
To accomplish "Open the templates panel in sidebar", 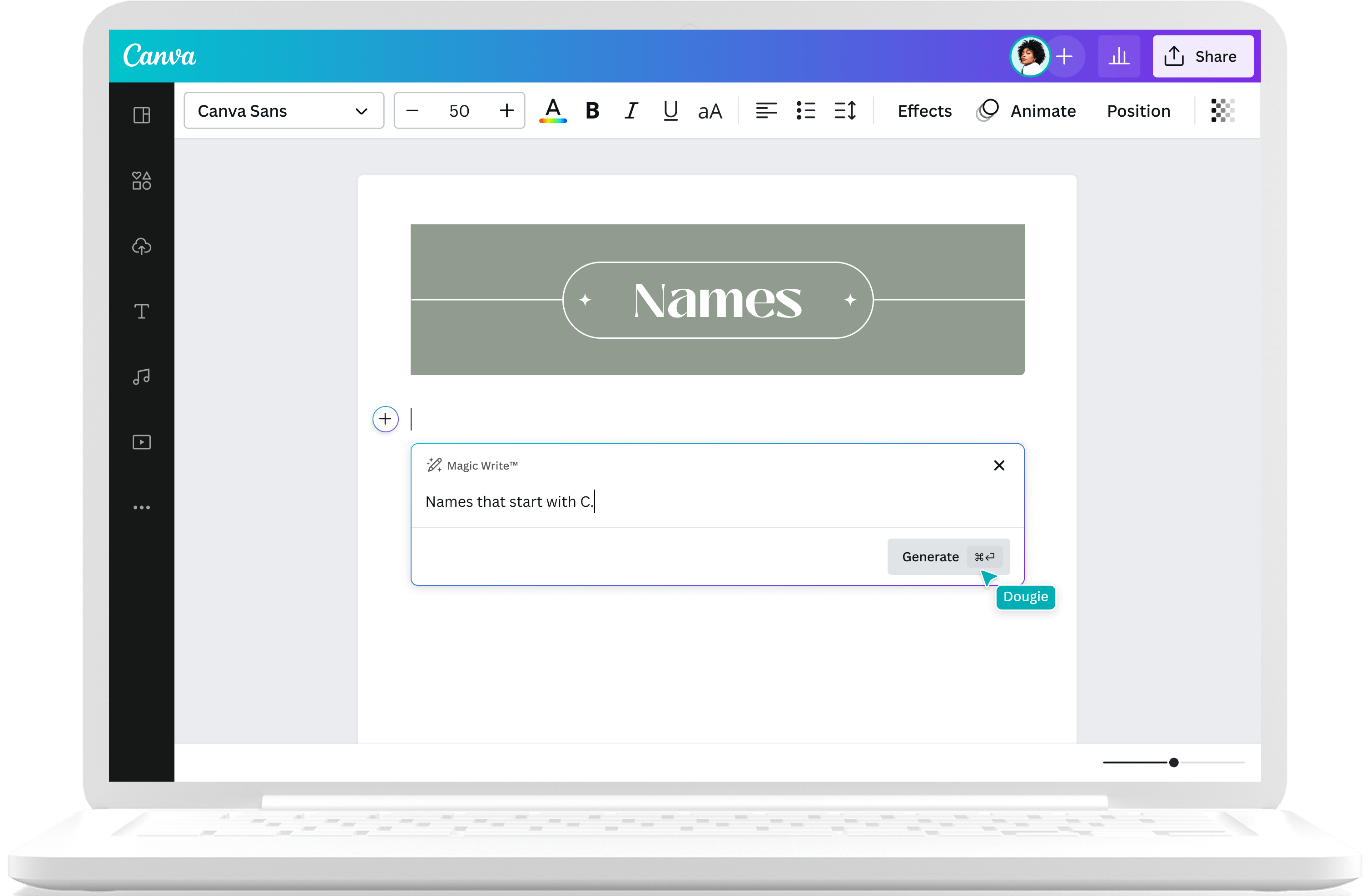I will (x=142, y=115).
